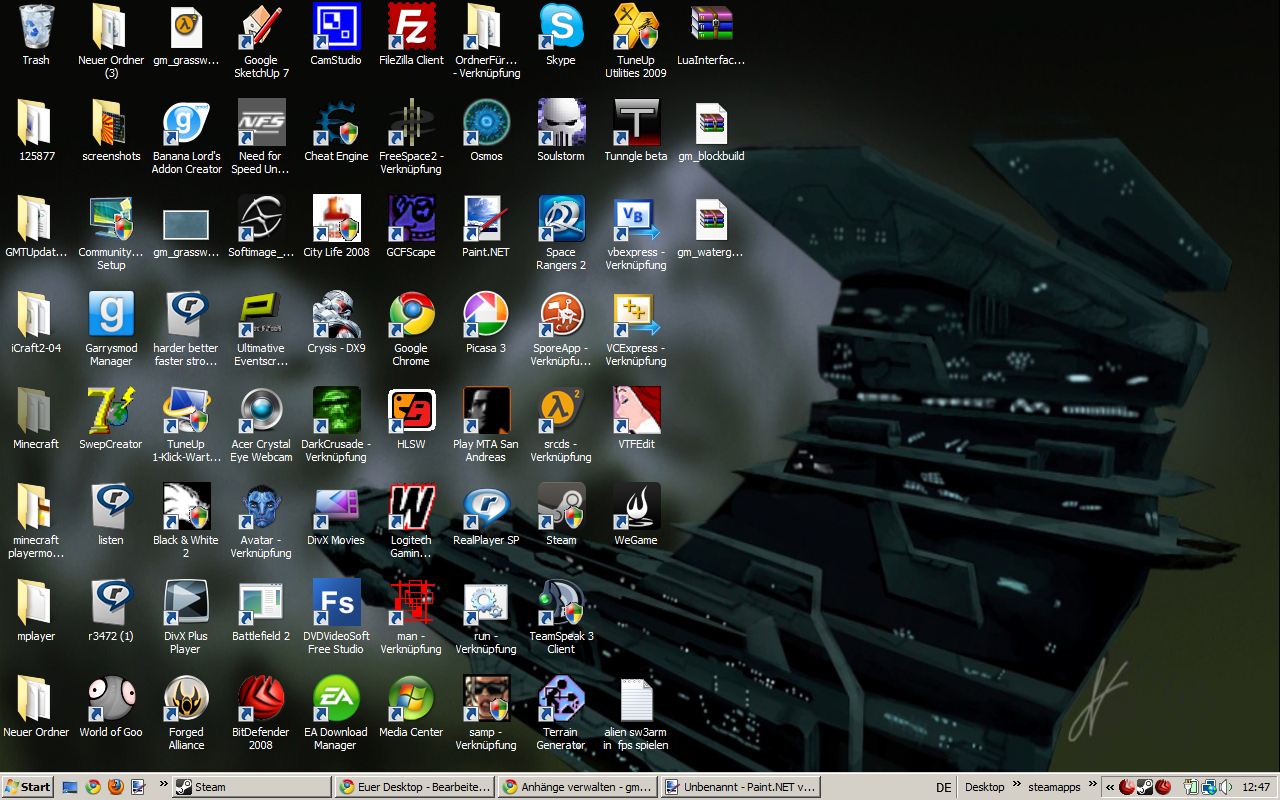Open the FileZilla Client shortcut
This screenshot has width=1280, height=800.
point(411,26)
